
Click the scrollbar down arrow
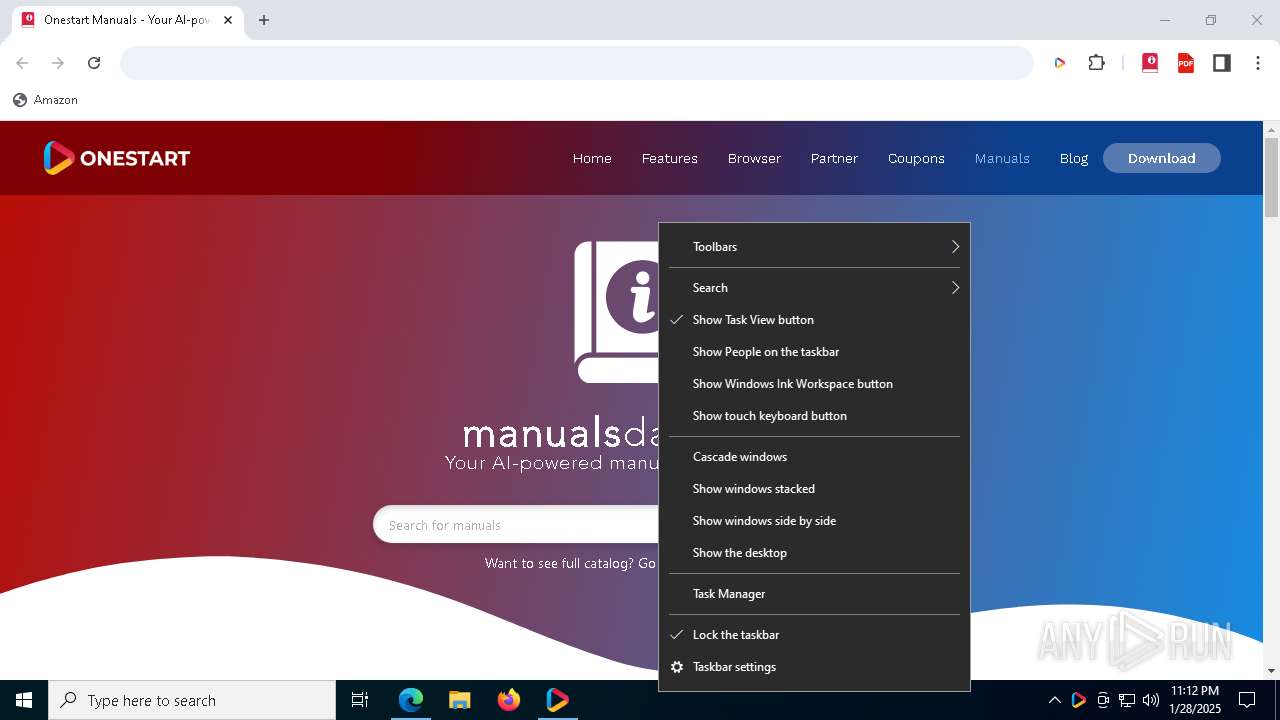pyautogui.click(x=1272, y=671)
